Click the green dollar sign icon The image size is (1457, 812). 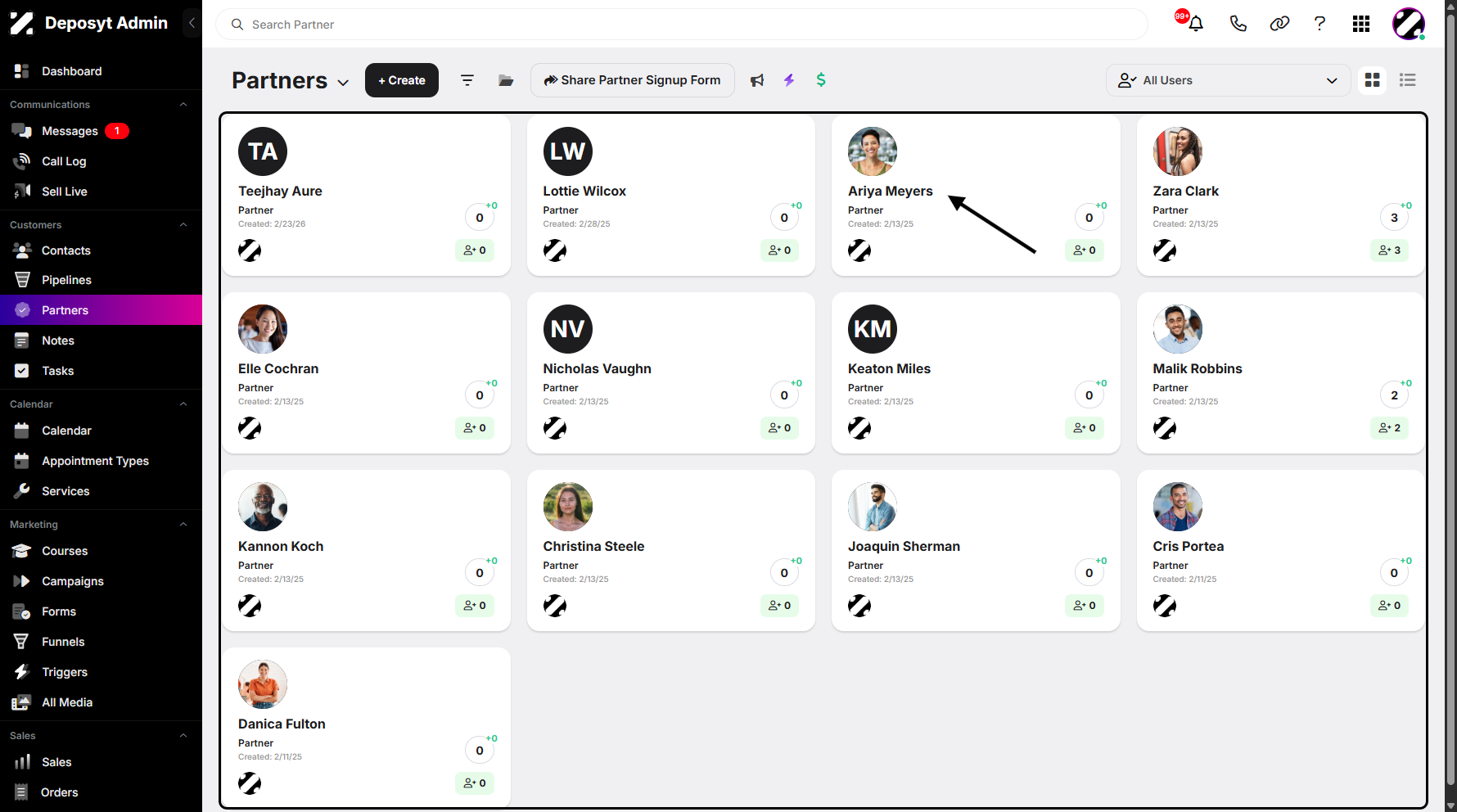pos(821,80)
